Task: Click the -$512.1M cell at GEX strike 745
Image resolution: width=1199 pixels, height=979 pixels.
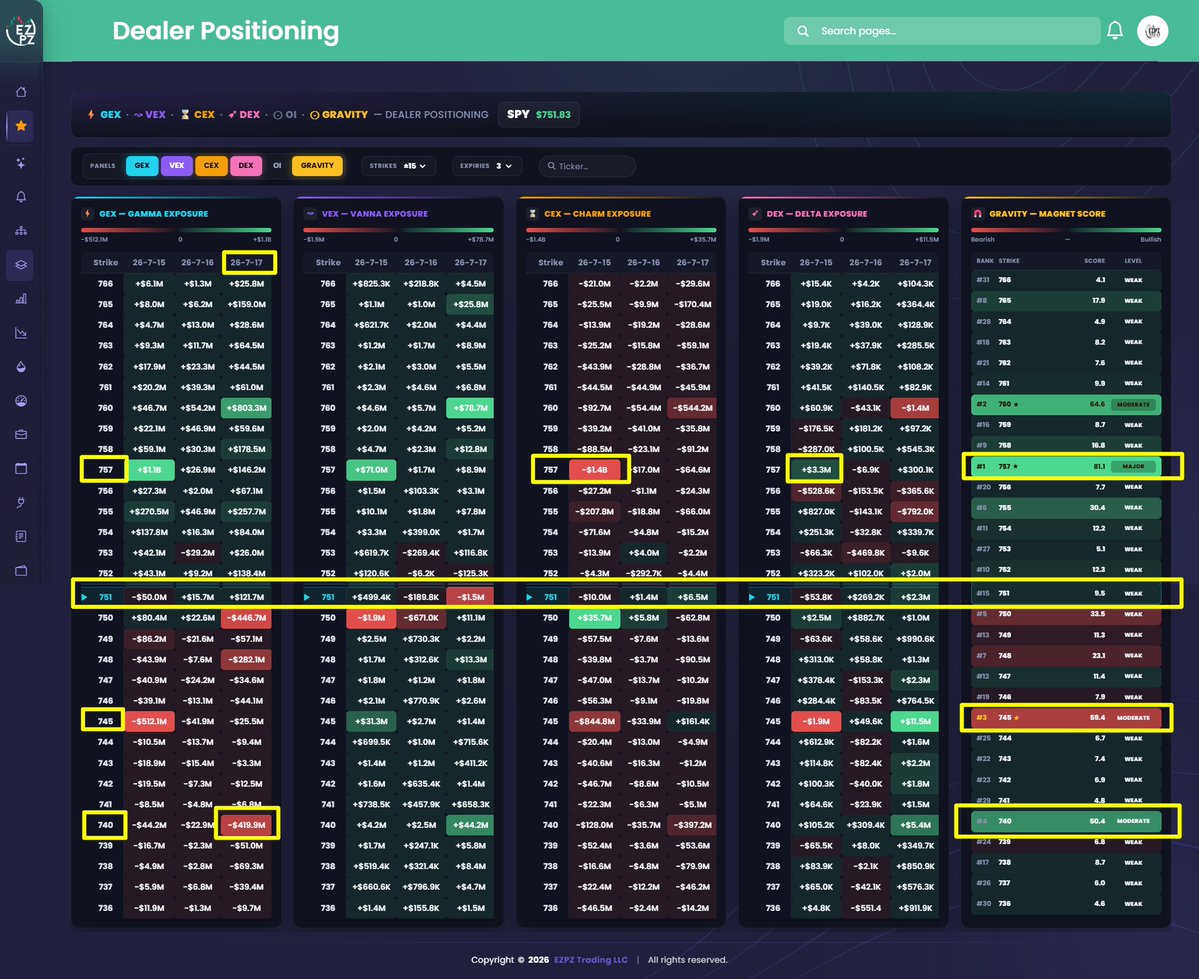Action: pos(150,721)
